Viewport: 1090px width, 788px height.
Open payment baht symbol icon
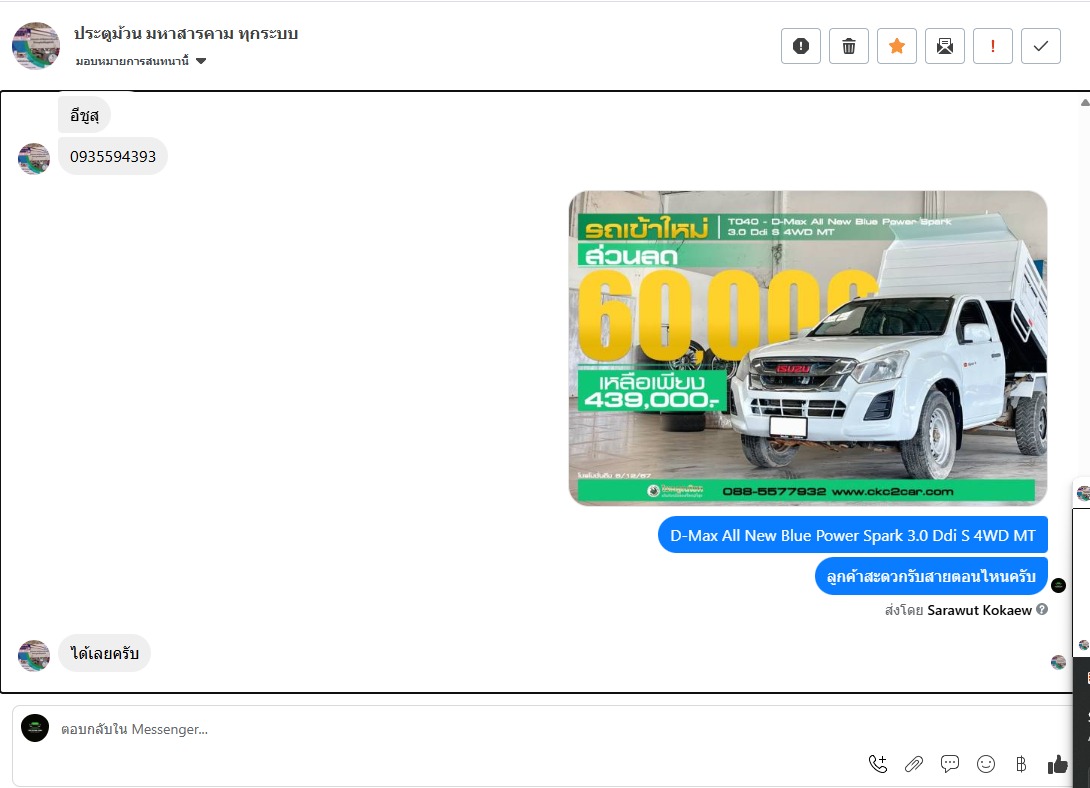[x=1021, y=764]
